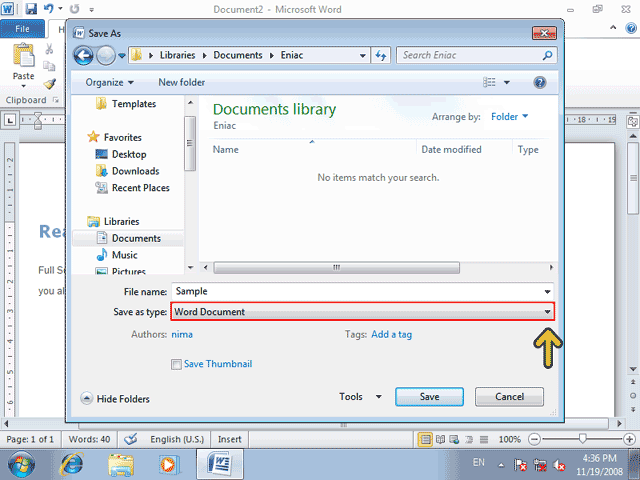This screenshot has width=640, height=480.
Task: Click the New folder button
Action: pos(182,82)
